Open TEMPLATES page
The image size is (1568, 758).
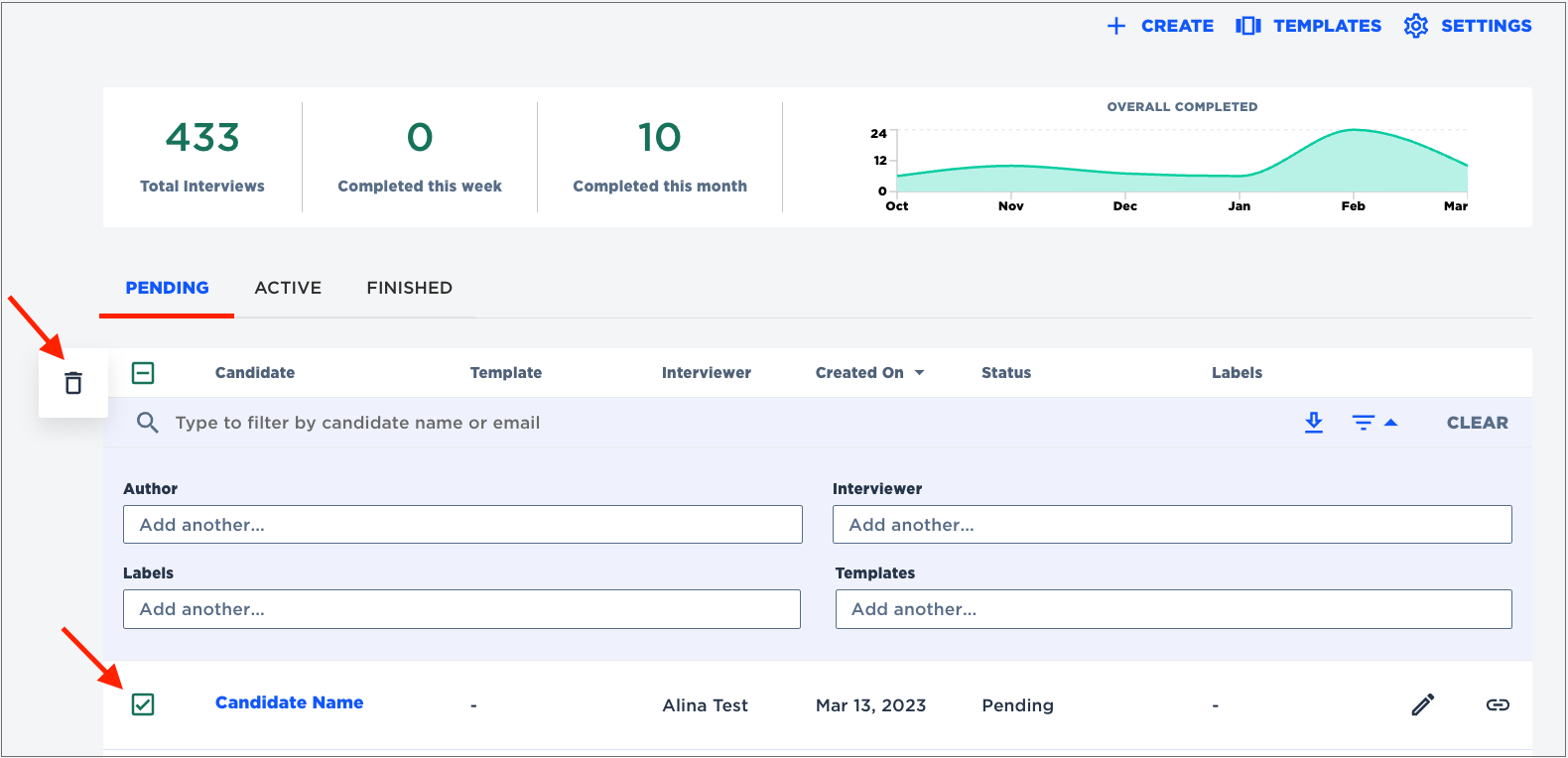[1308, 26]
